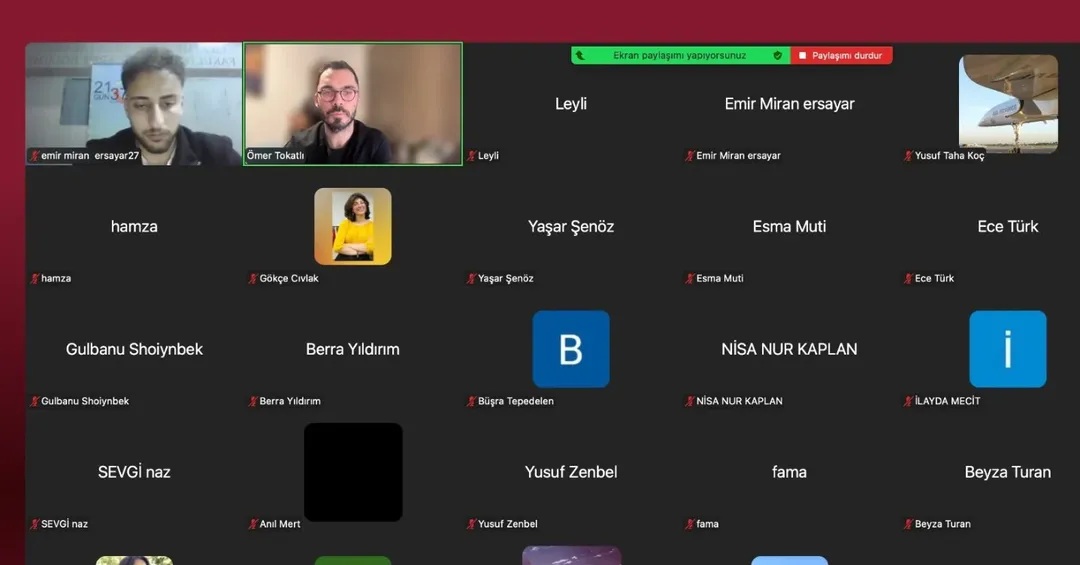
Task: Click muted mic icon beside hamza
Action: click(35, 279)
